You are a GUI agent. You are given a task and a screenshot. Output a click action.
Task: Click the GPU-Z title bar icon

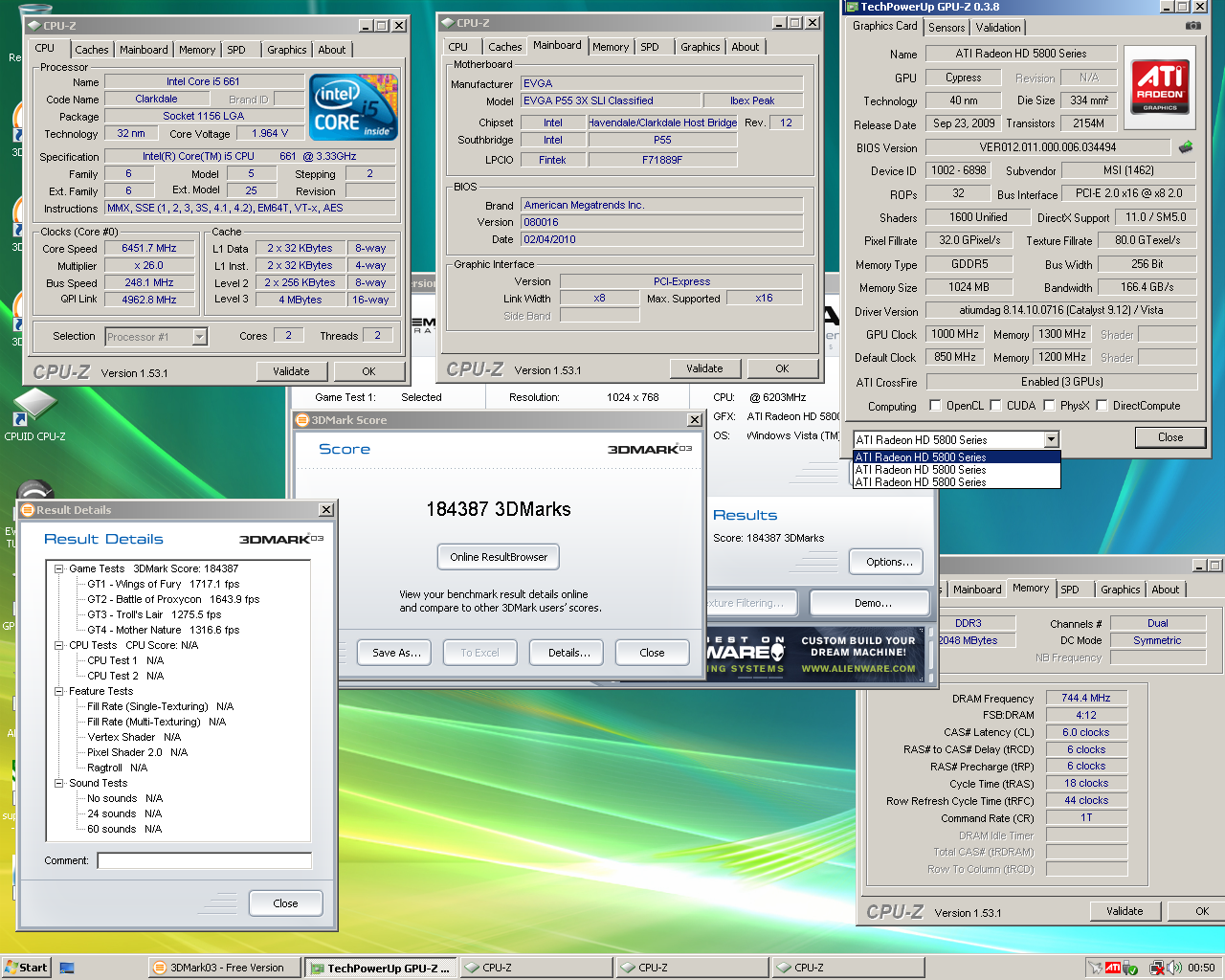click(x=851, y=7)
